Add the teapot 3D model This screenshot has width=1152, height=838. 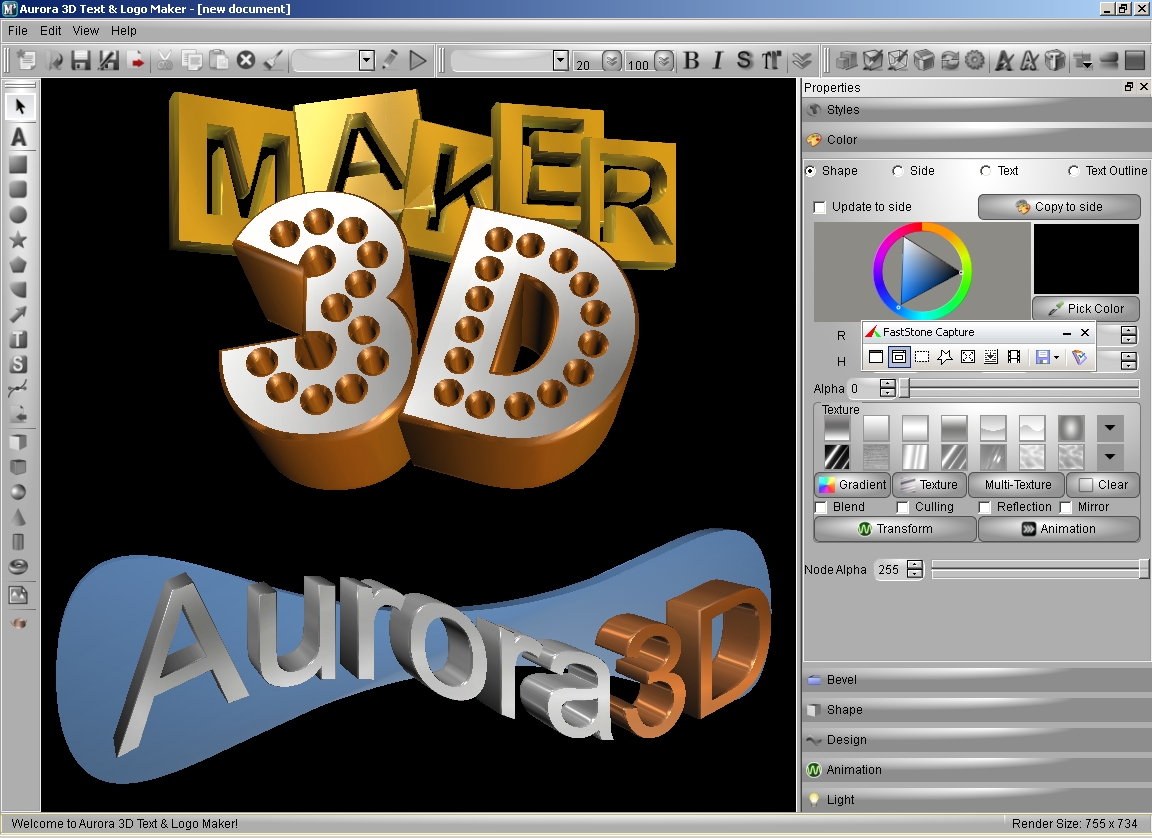18,623
